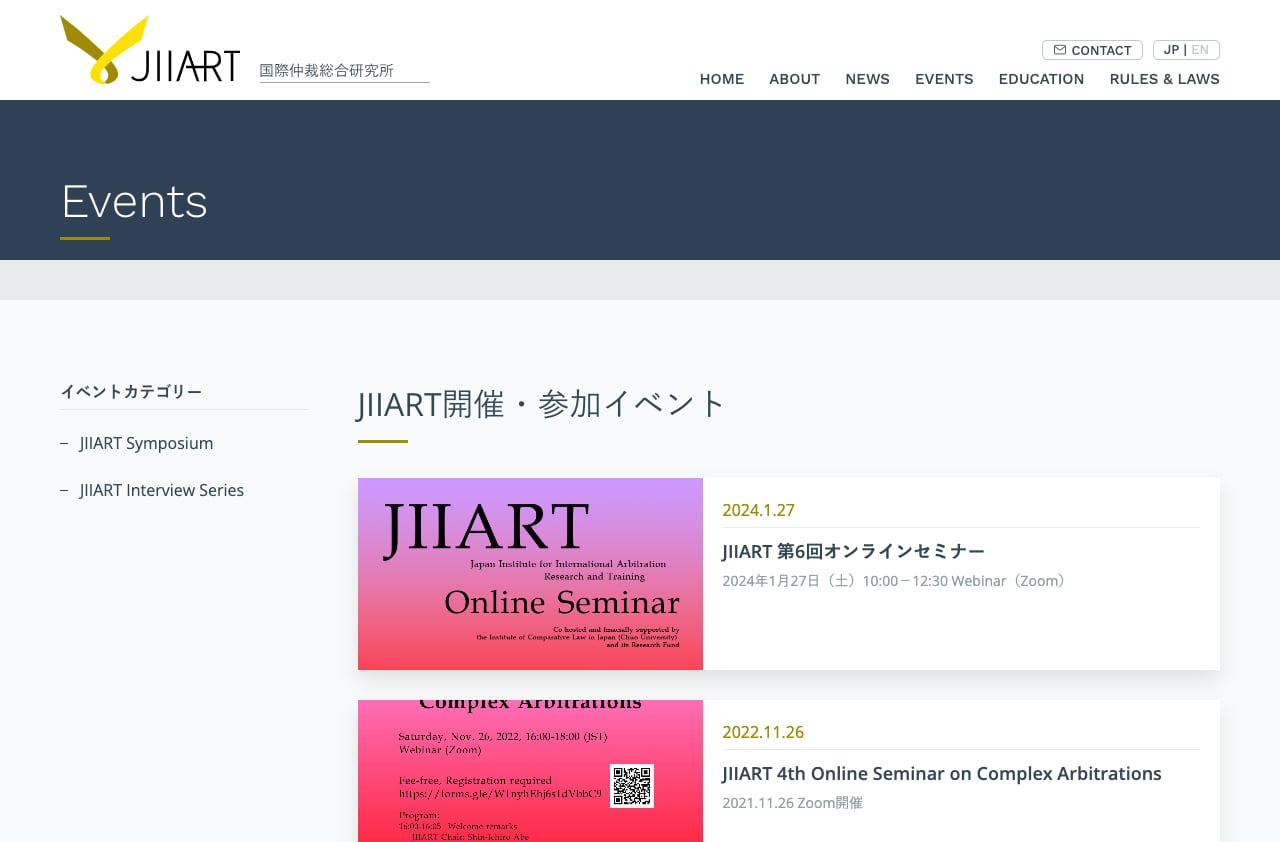Navigate to RULES & LAWS

pyautogui.click(x=1164, y=79)
